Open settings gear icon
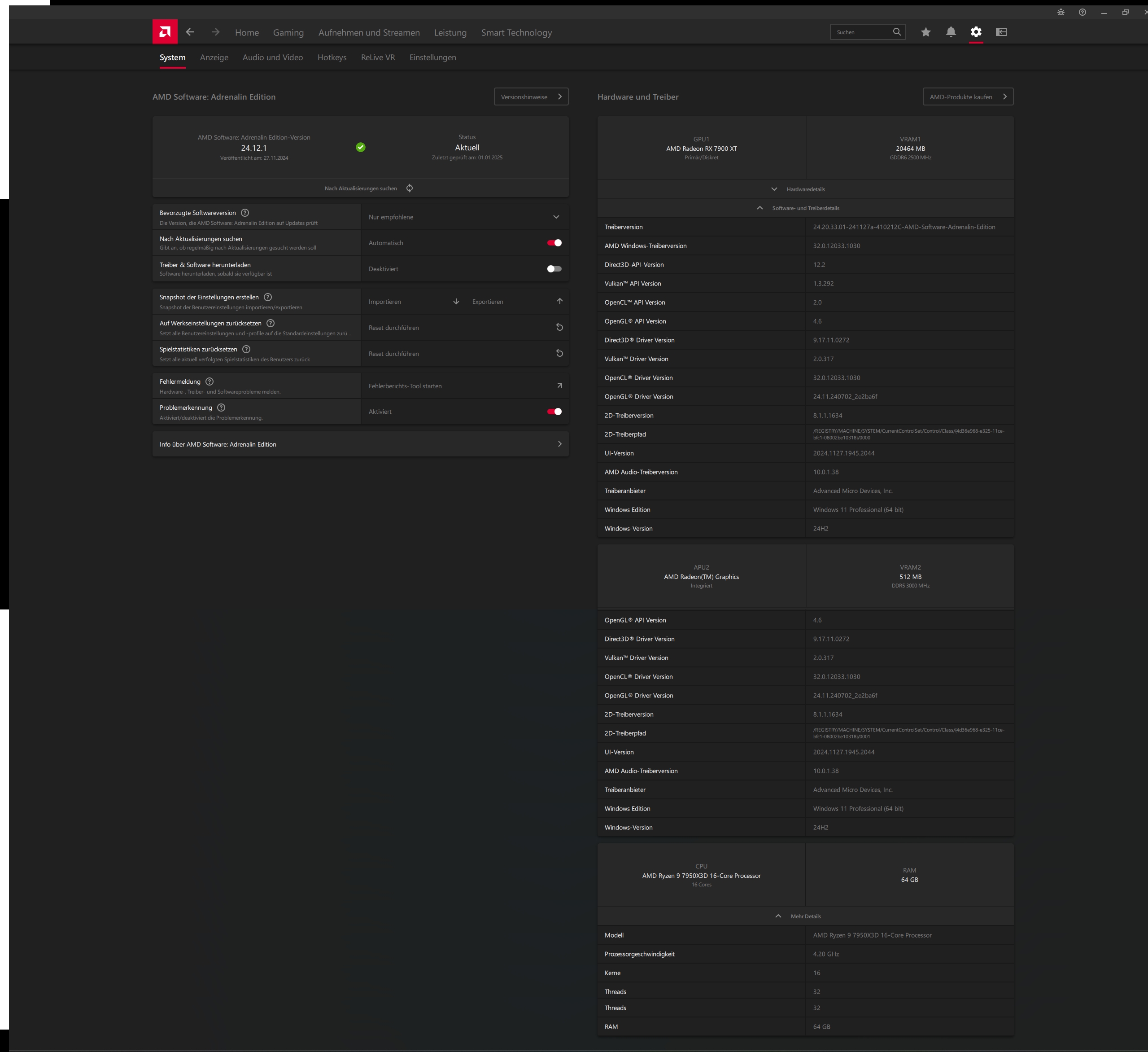 pos(976,32)
